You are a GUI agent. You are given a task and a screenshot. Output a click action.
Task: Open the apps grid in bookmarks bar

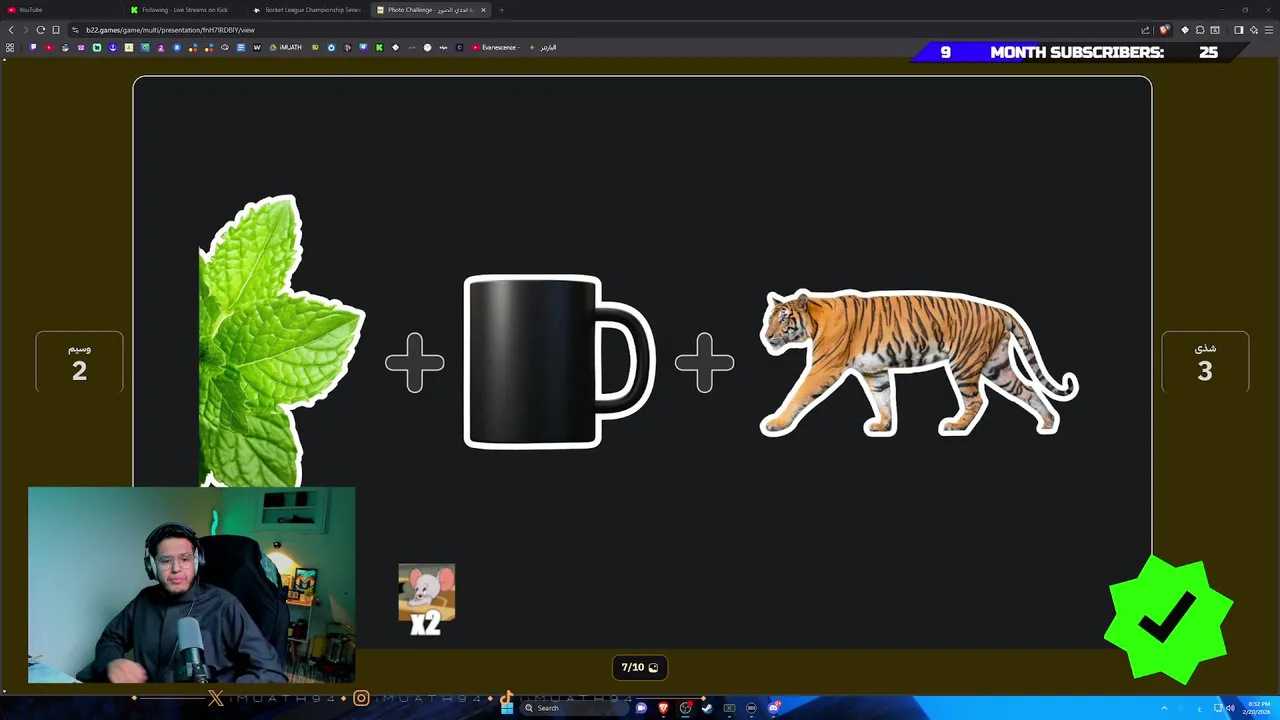tap(10, 47)
